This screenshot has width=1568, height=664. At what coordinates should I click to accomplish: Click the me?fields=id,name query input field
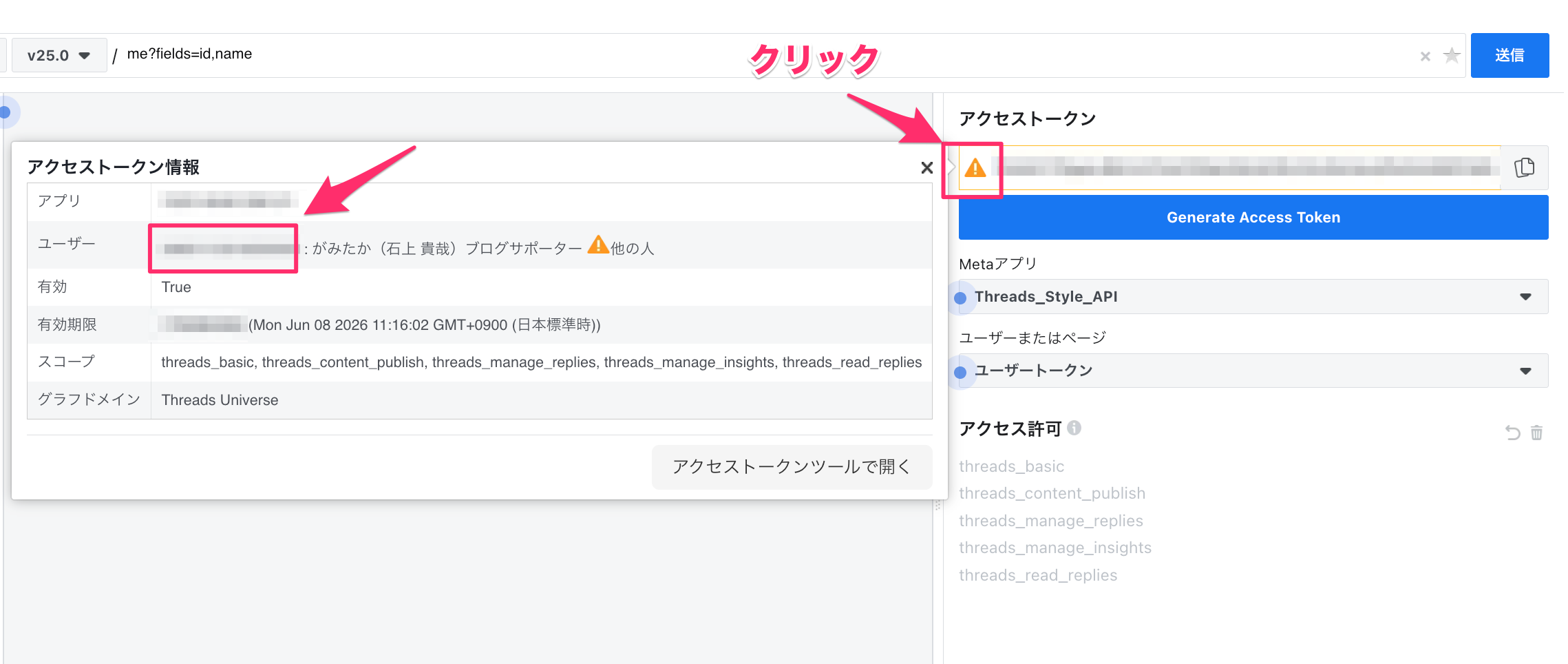pyautogui.click(x=757, y=55)
